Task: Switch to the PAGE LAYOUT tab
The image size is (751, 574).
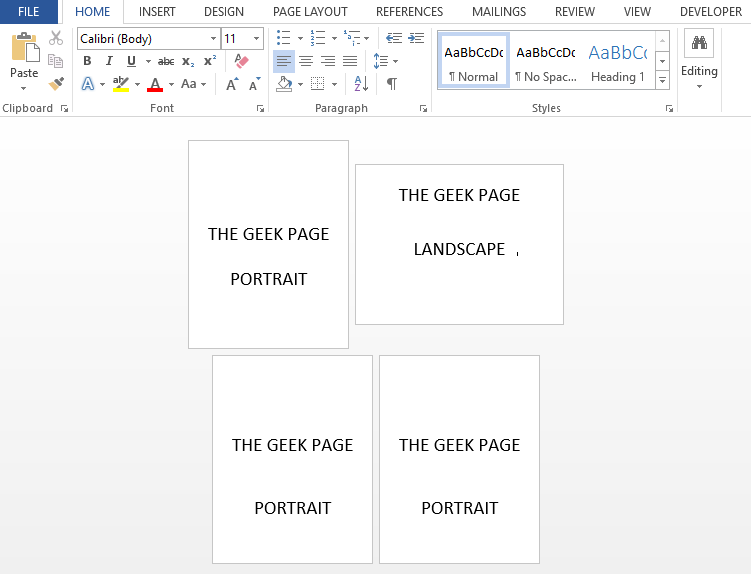Action: pos(310,12)
